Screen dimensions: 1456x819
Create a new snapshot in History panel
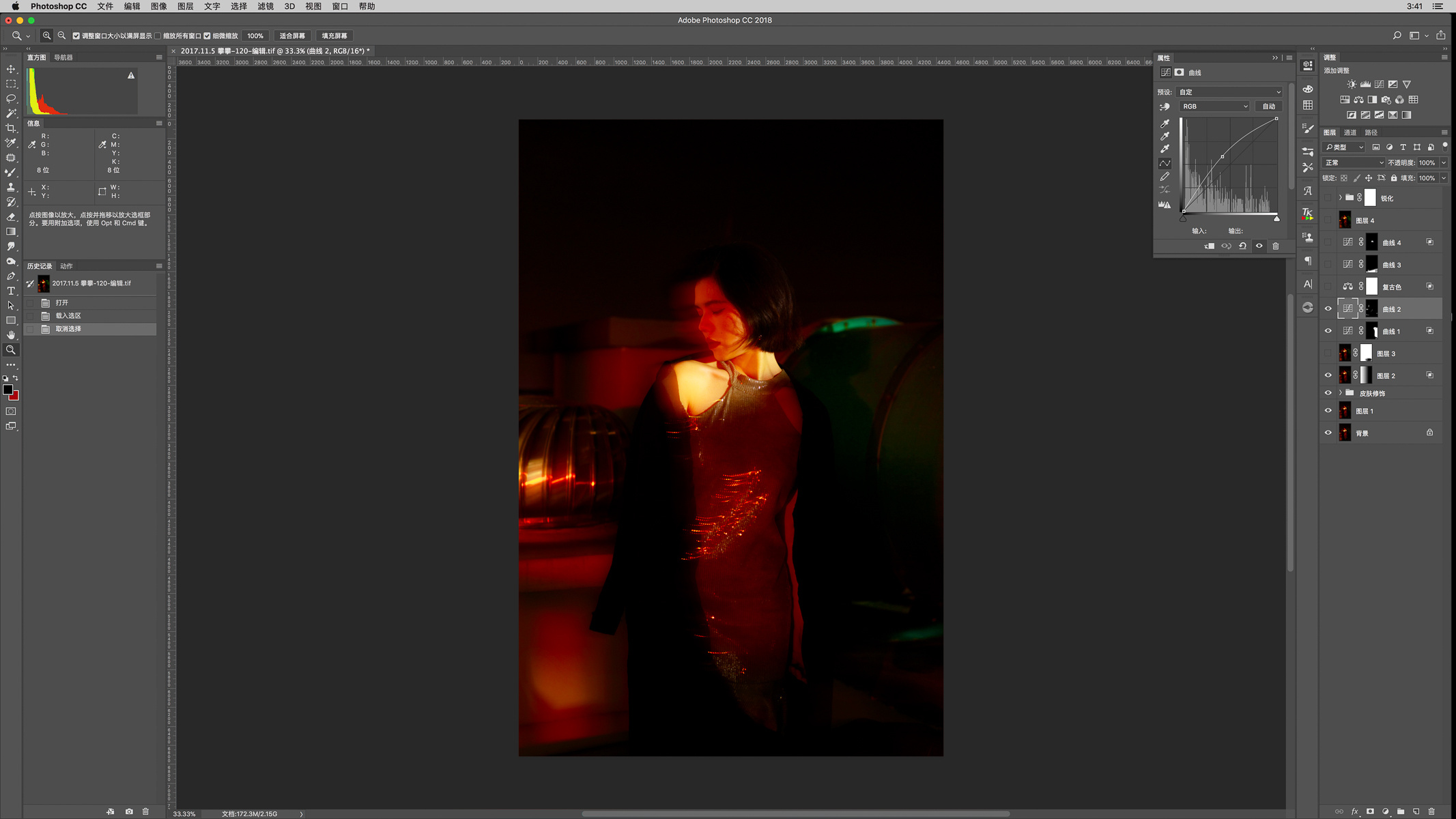pos(129,811)
